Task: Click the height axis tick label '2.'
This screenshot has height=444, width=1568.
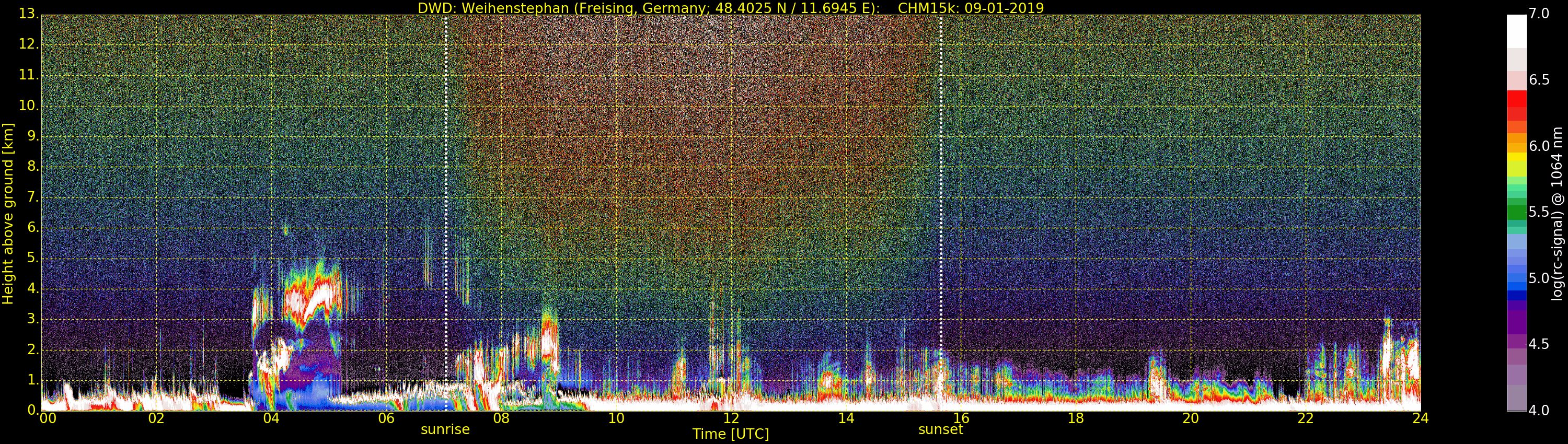Action: tap(33, 349)
